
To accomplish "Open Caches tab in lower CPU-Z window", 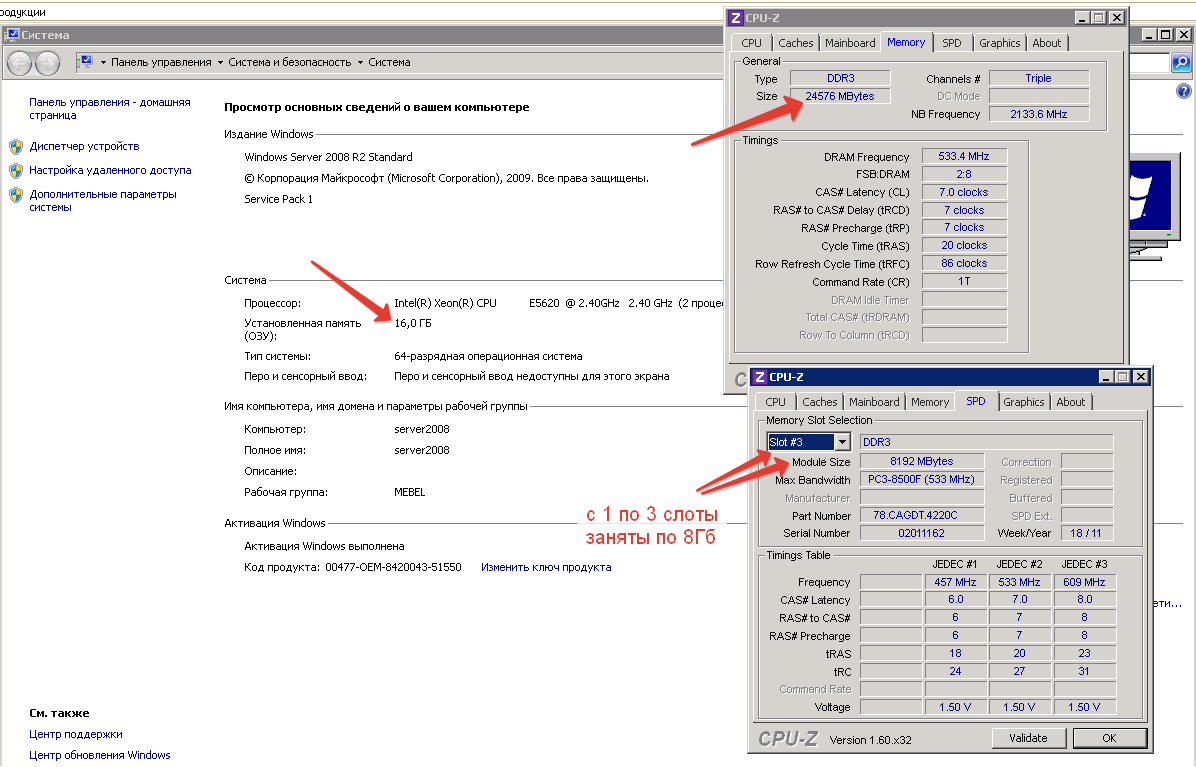I will (819, 403).
